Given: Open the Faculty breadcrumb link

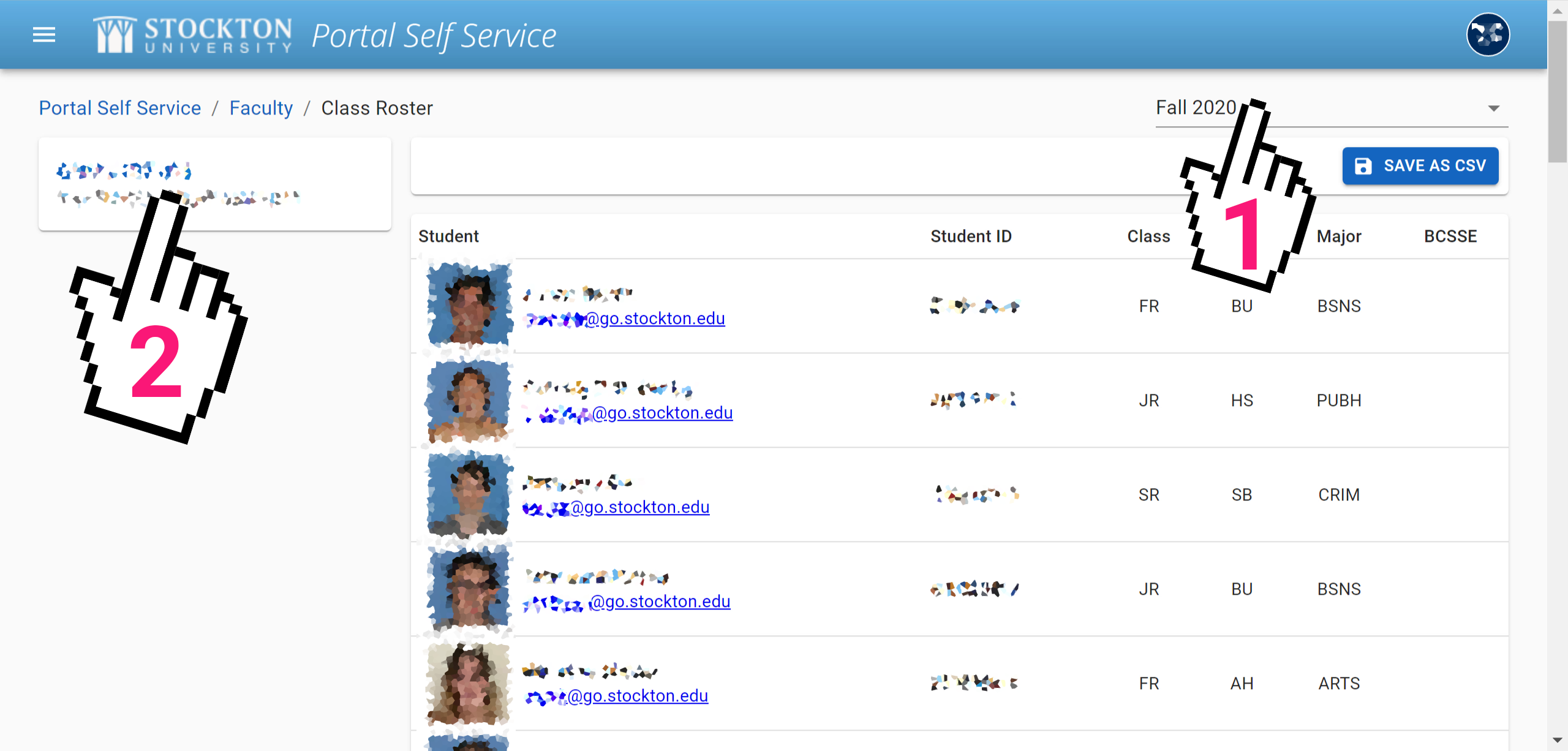Looking at the screenshot, I should coord(261,108).
